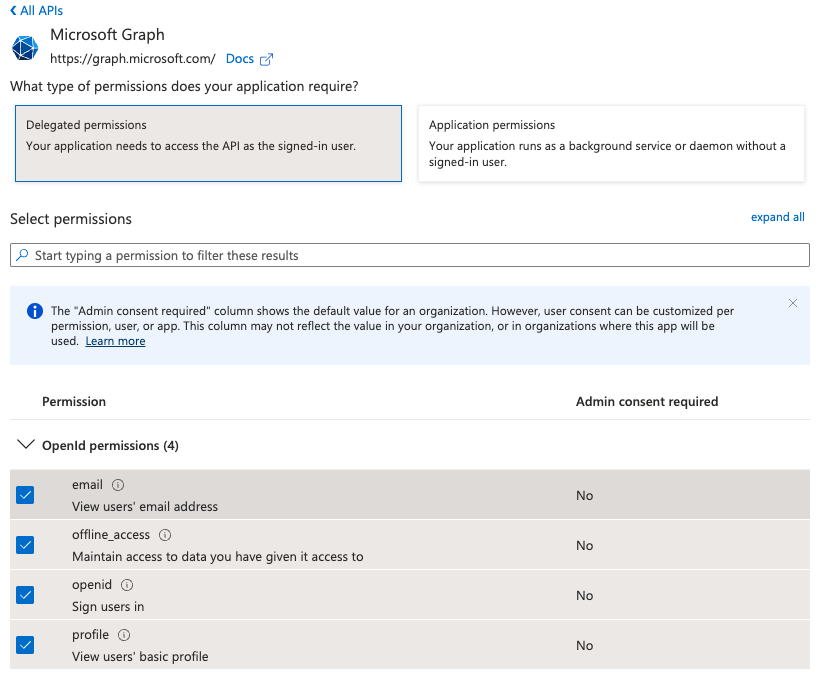Click the No value in email row

[x=584, y=495]
